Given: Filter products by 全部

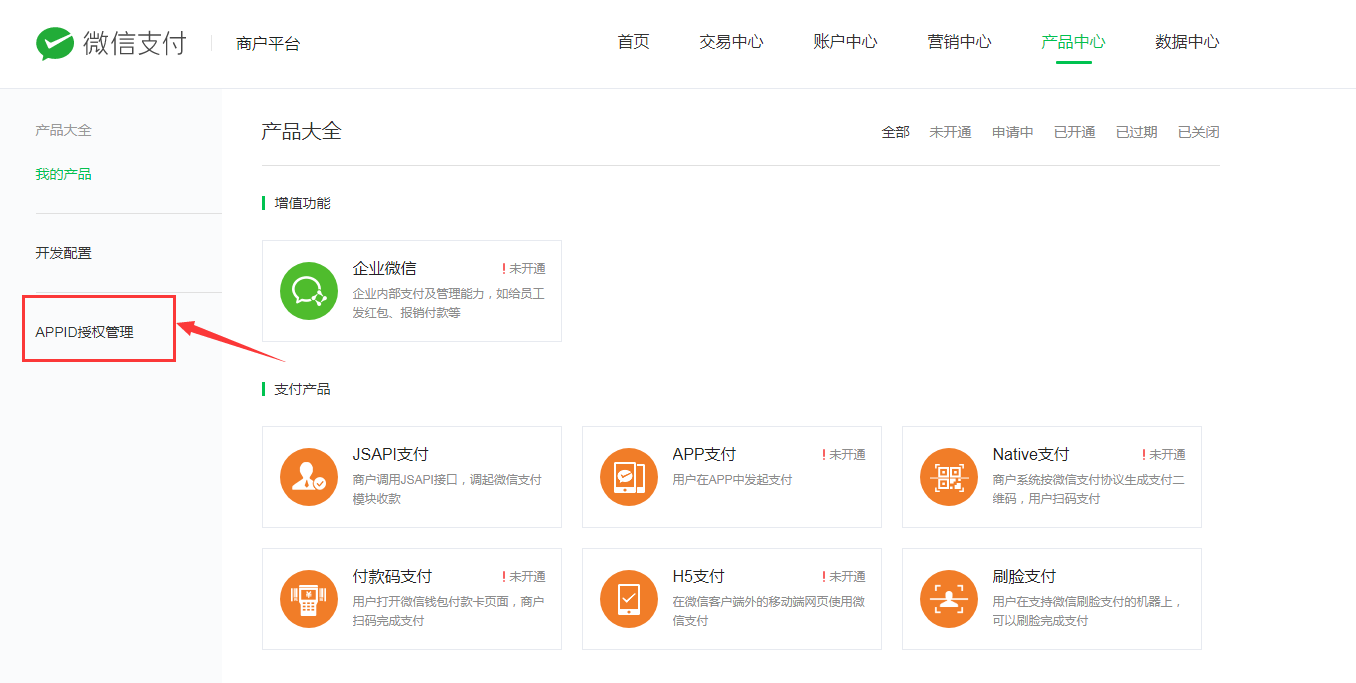Looking at the screenshot, I should (x=895, y=132).
